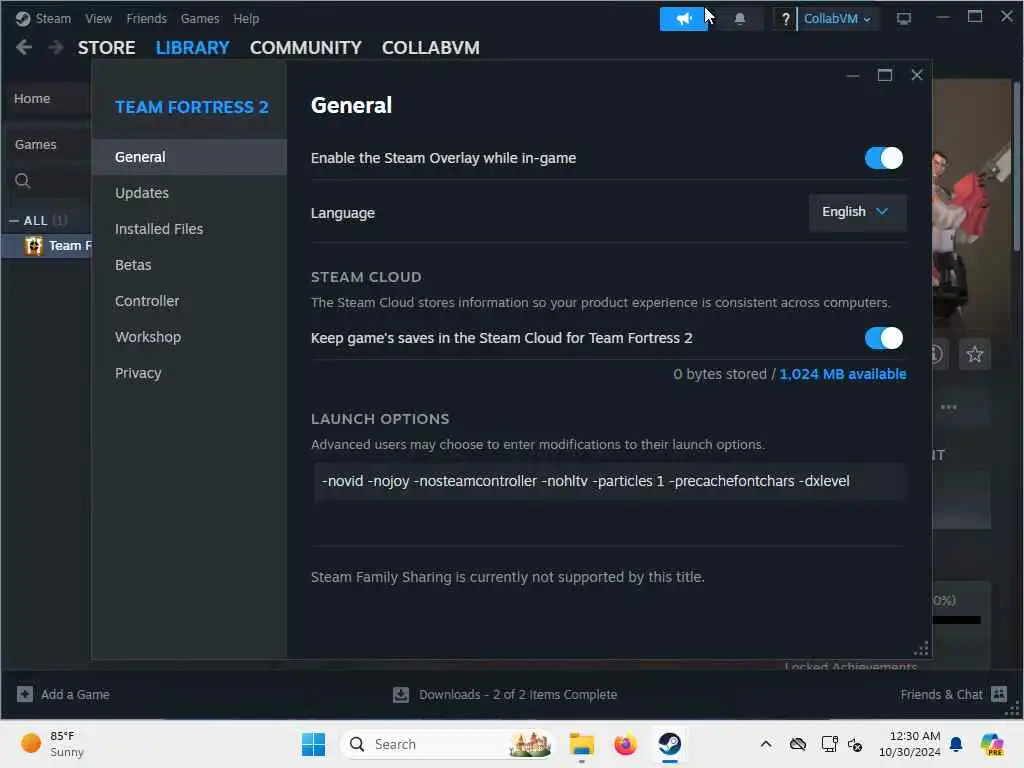
Task: Open the Help menu
Action: pyautogui.click(x=246, y=19)
